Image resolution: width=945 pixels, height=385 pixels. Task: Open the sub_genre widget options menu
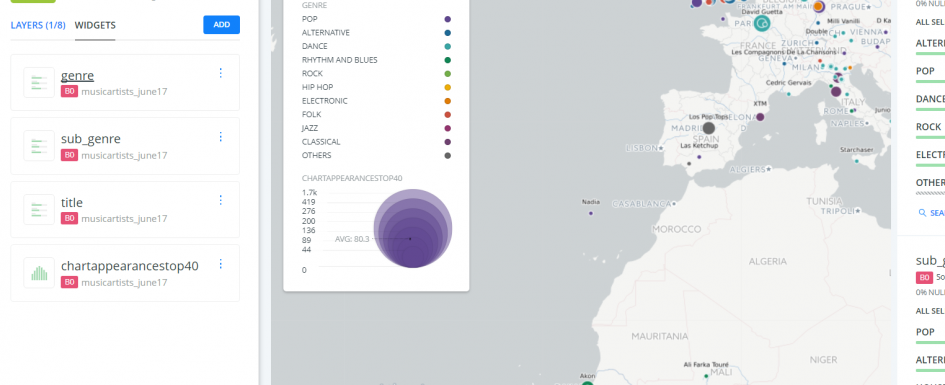point(220,137)
